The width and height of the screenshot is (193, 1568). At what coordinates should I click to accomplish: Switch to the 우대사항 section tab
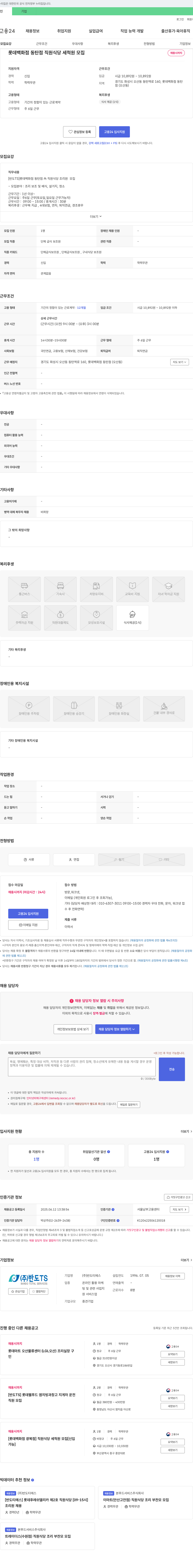[x=77, y=44]
